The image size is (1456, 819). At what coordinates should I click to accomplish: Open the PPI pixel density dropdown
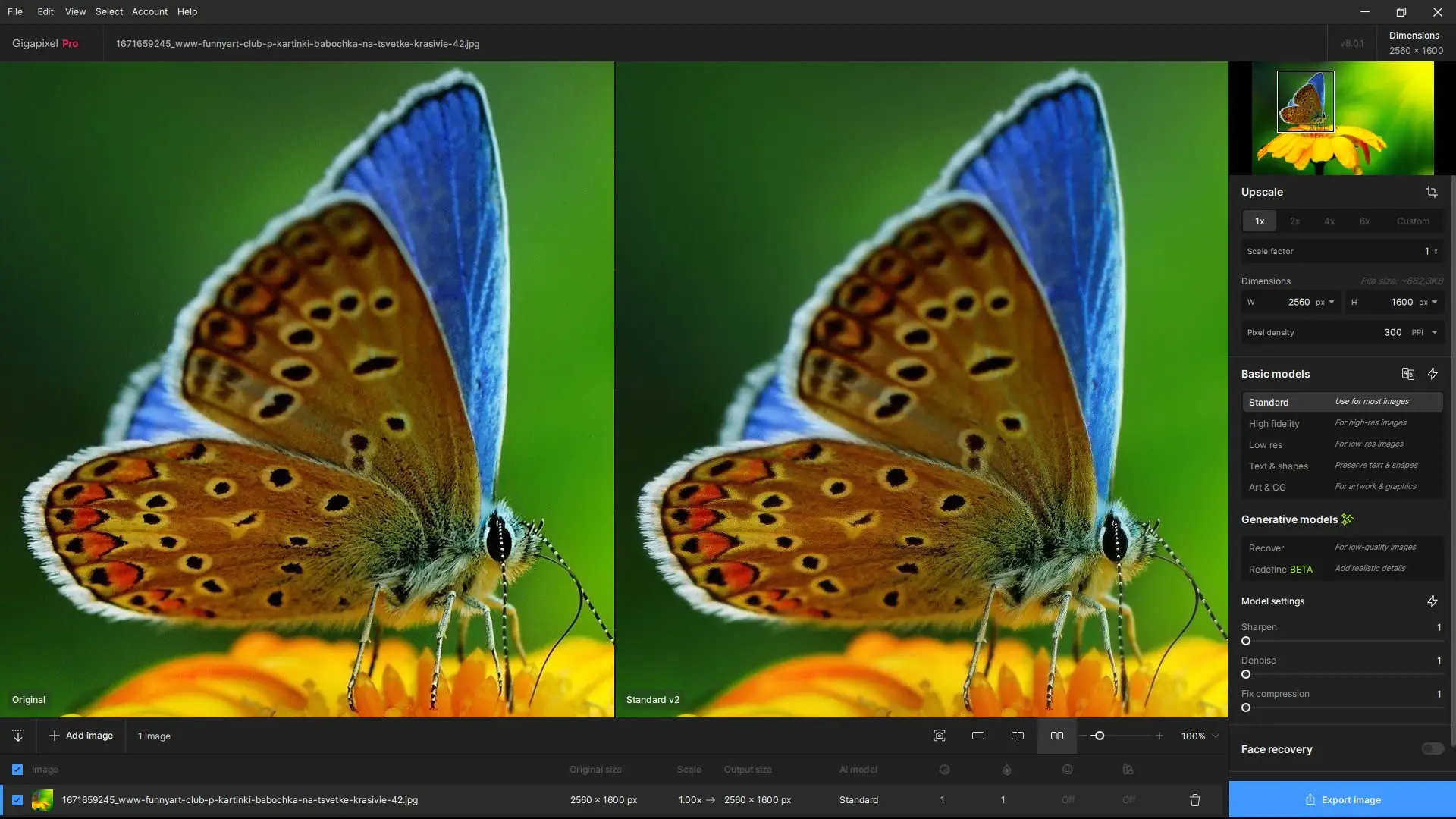coord(1425,332)
